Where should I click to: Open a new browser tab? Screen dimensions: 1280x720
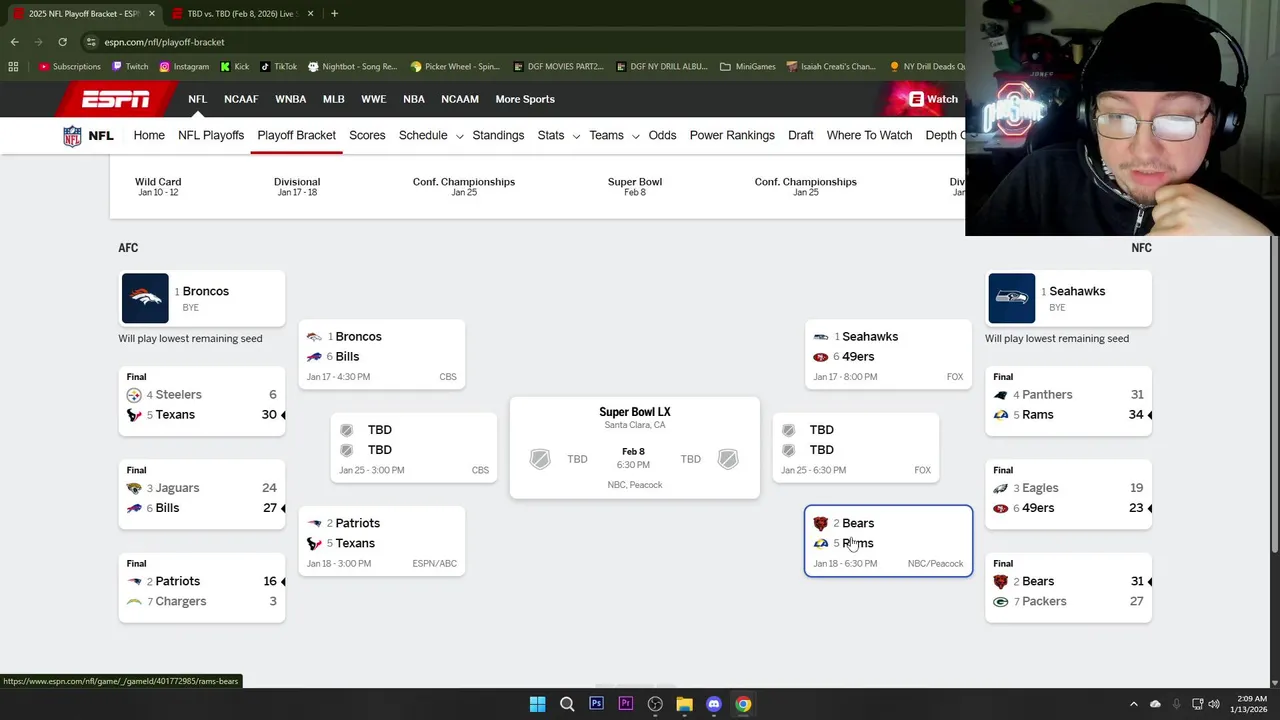coord(334,14)
